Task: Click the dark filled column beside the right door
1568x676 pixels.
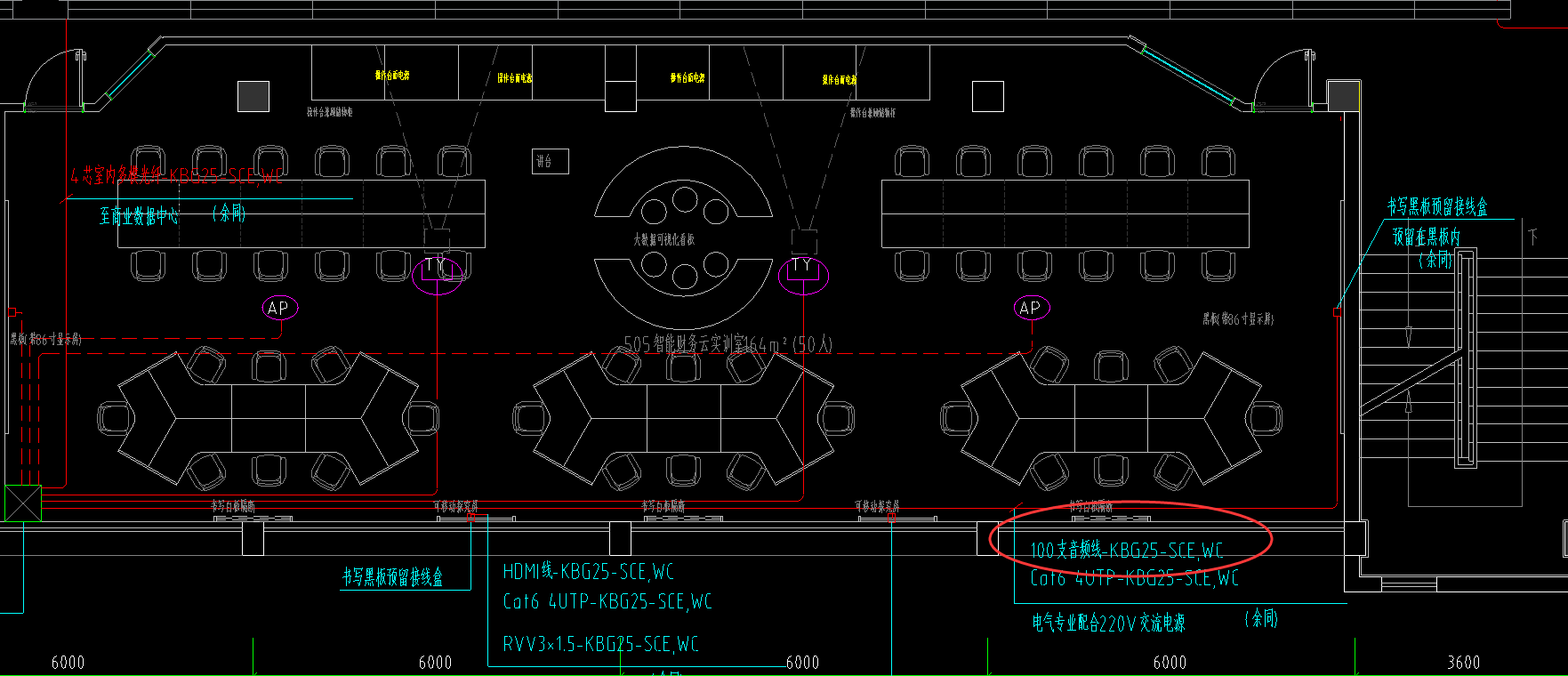Action: pos(1343,95)
